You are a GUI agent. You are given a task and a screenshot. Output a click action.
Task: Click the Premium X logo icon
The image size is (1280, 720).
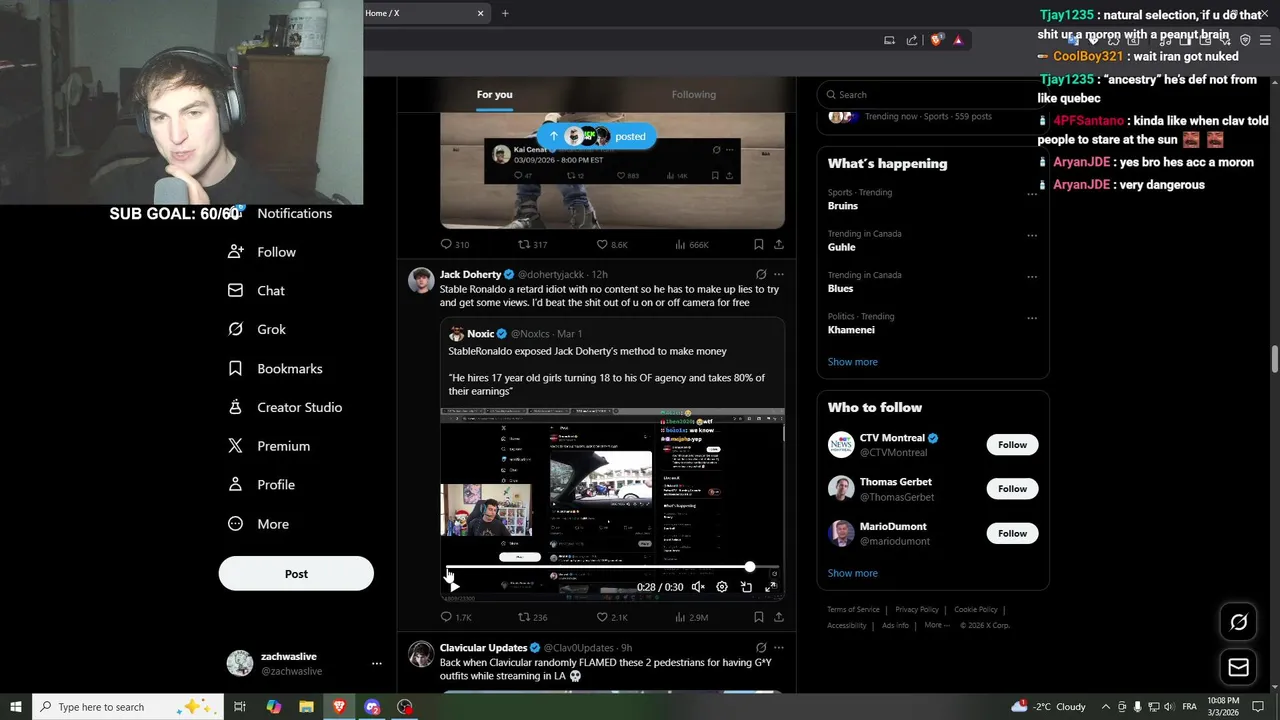coord(235,446)
